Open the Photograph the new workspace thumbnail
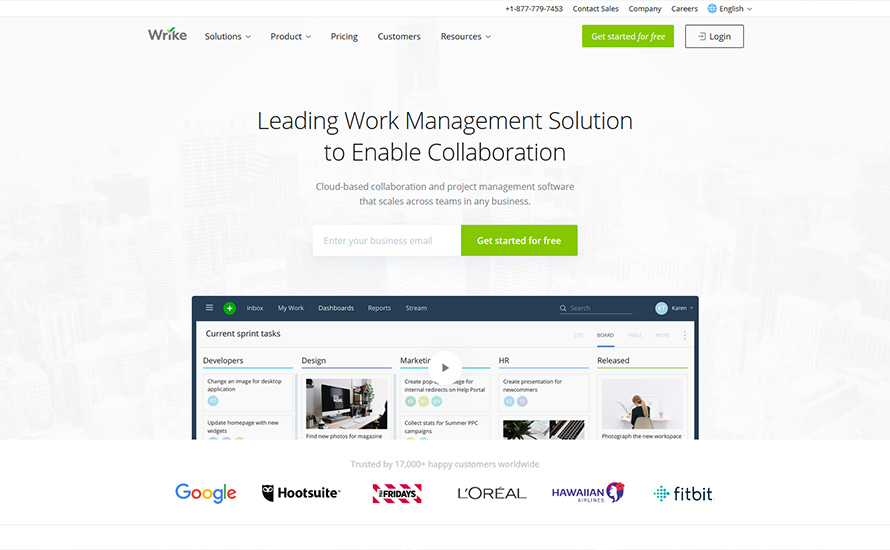 642,404
